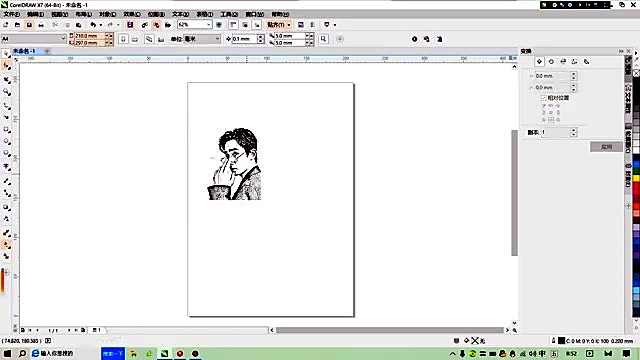The height and width of the screenshot is (360, 640).
Task: Open the View menu
Action: click(x=59, y=14)
